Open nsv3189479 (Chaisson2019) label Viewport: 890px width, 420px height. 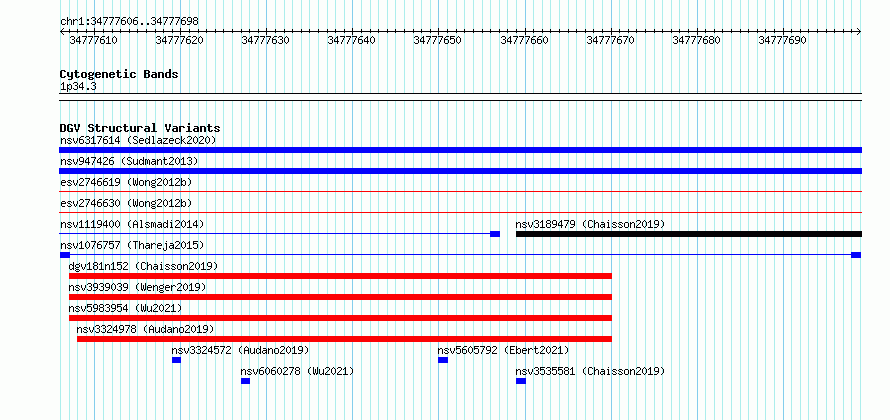(590, 224)
